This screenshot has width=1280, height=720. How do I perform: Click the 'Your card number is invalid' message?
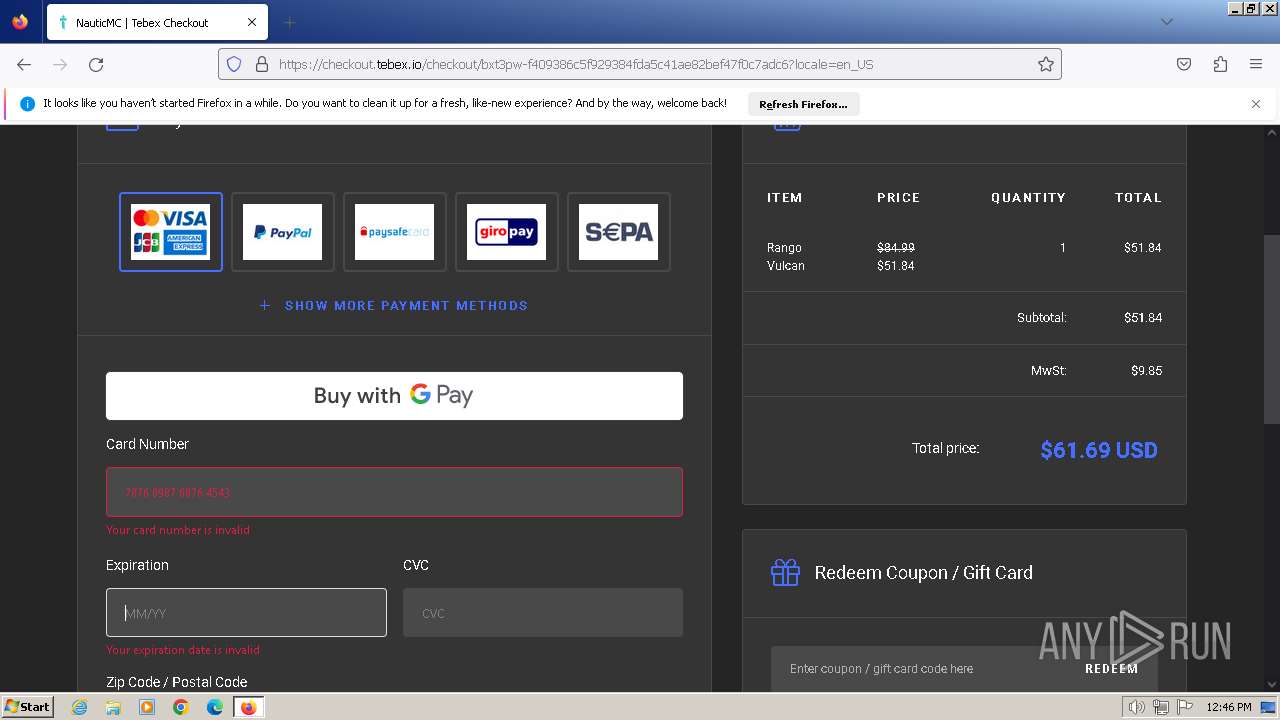[178, 530]
